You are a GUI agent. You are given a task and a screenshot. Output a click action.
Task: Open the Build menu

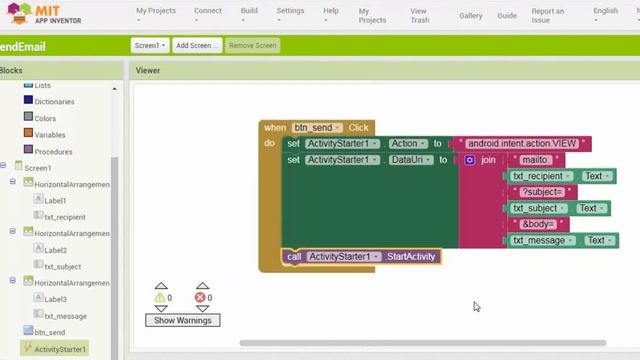pyautogui.click(x=249, y=15)
